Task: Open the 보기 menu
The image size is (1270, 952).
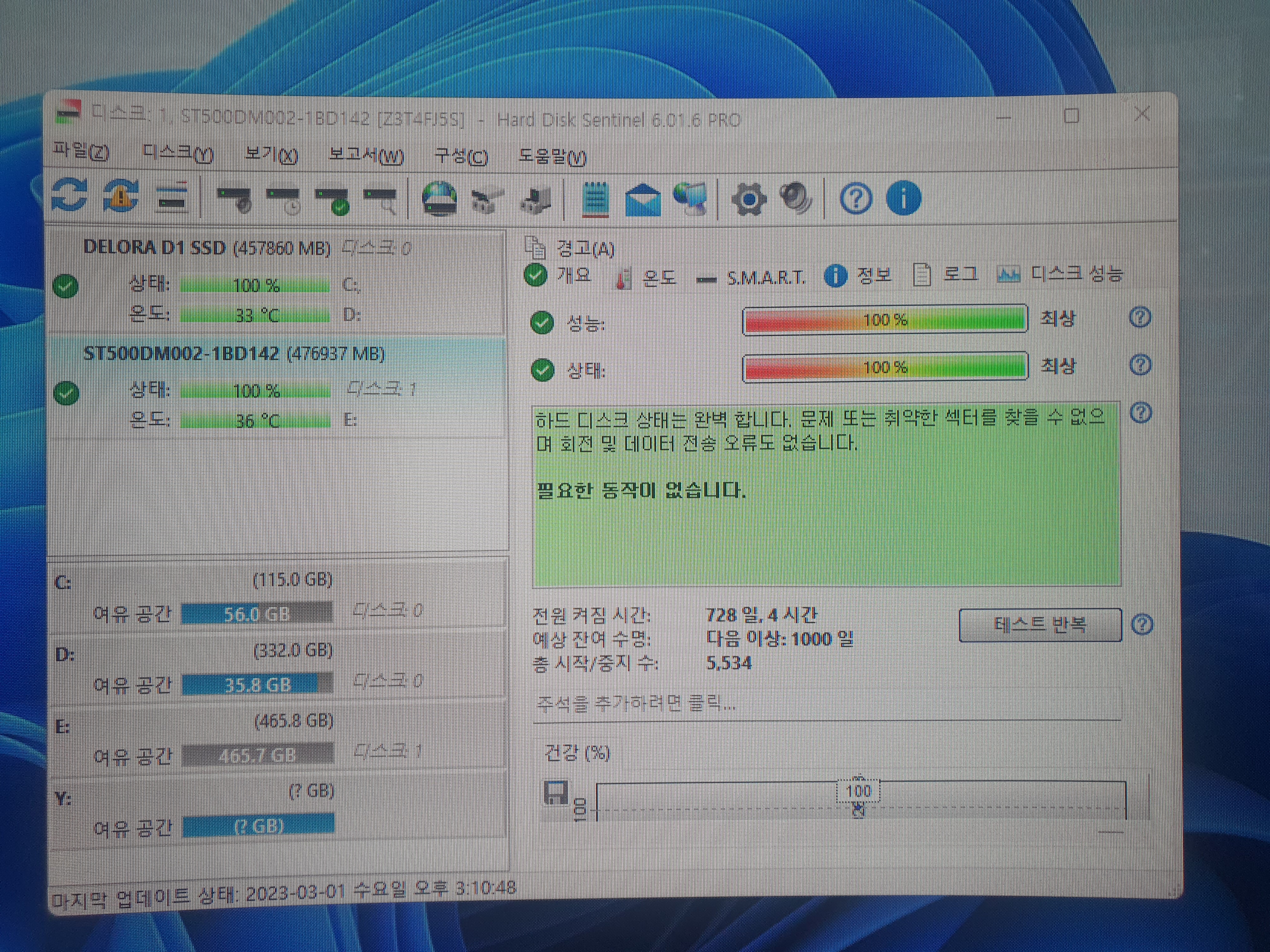Action: 271,155
